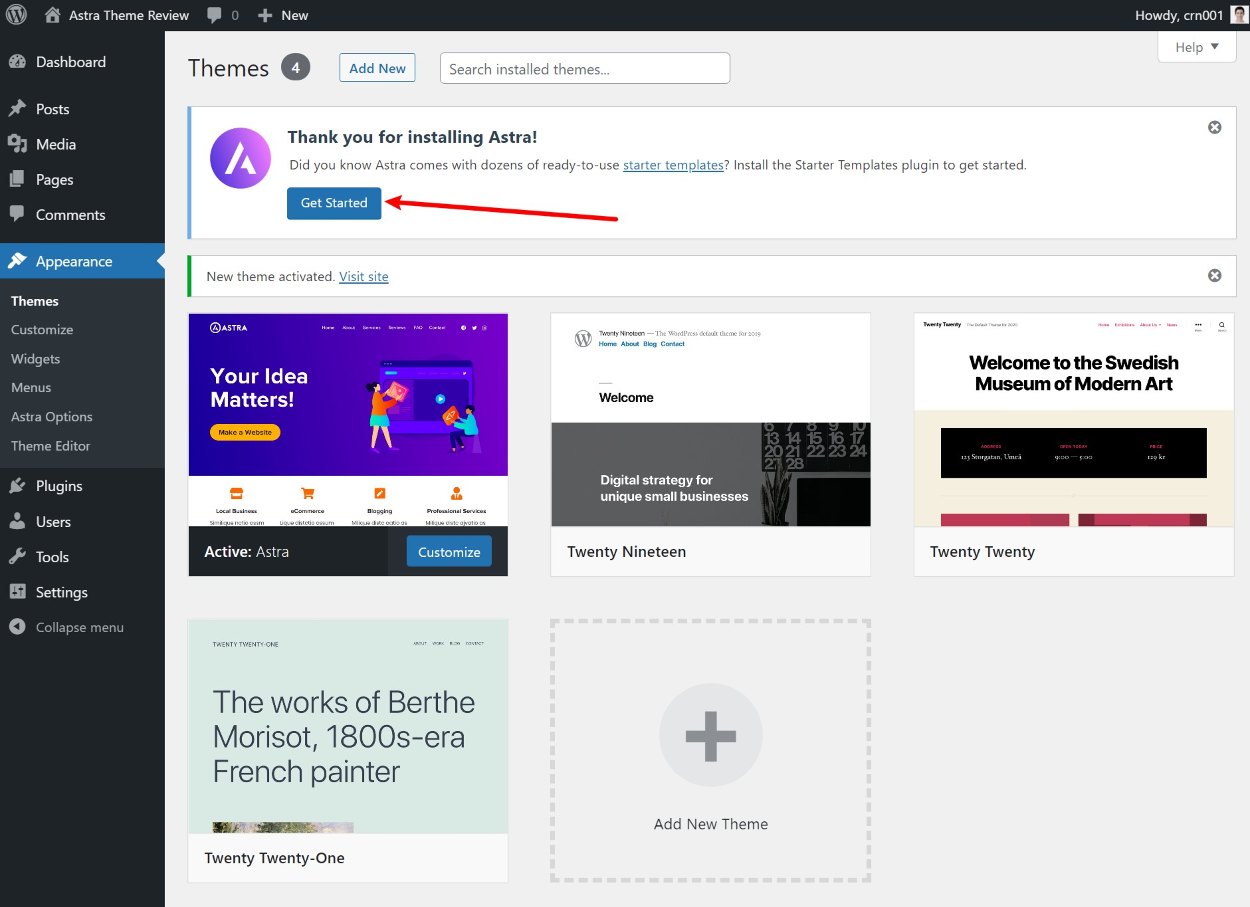Click the plus icon next to New
This screenshot has width=1250, height=907.
265,15
